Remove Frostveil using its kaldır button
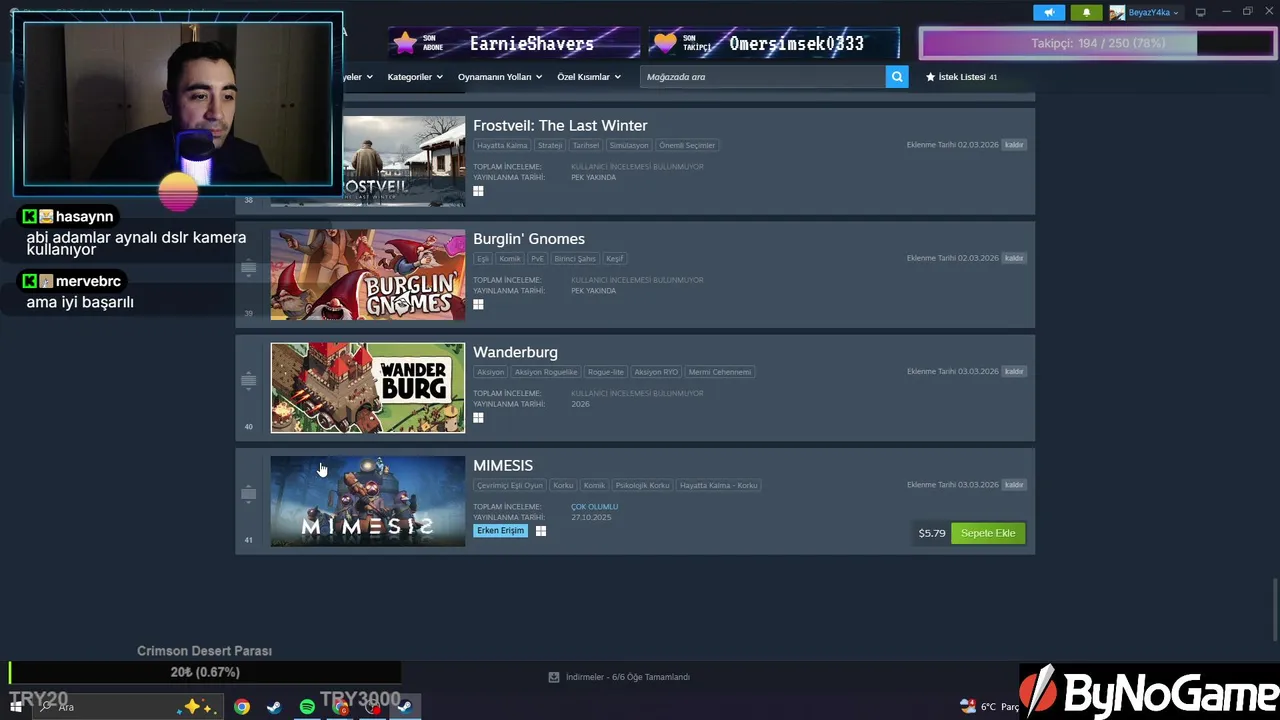This screenshot has width=1280, height=720. [1014, 145]
